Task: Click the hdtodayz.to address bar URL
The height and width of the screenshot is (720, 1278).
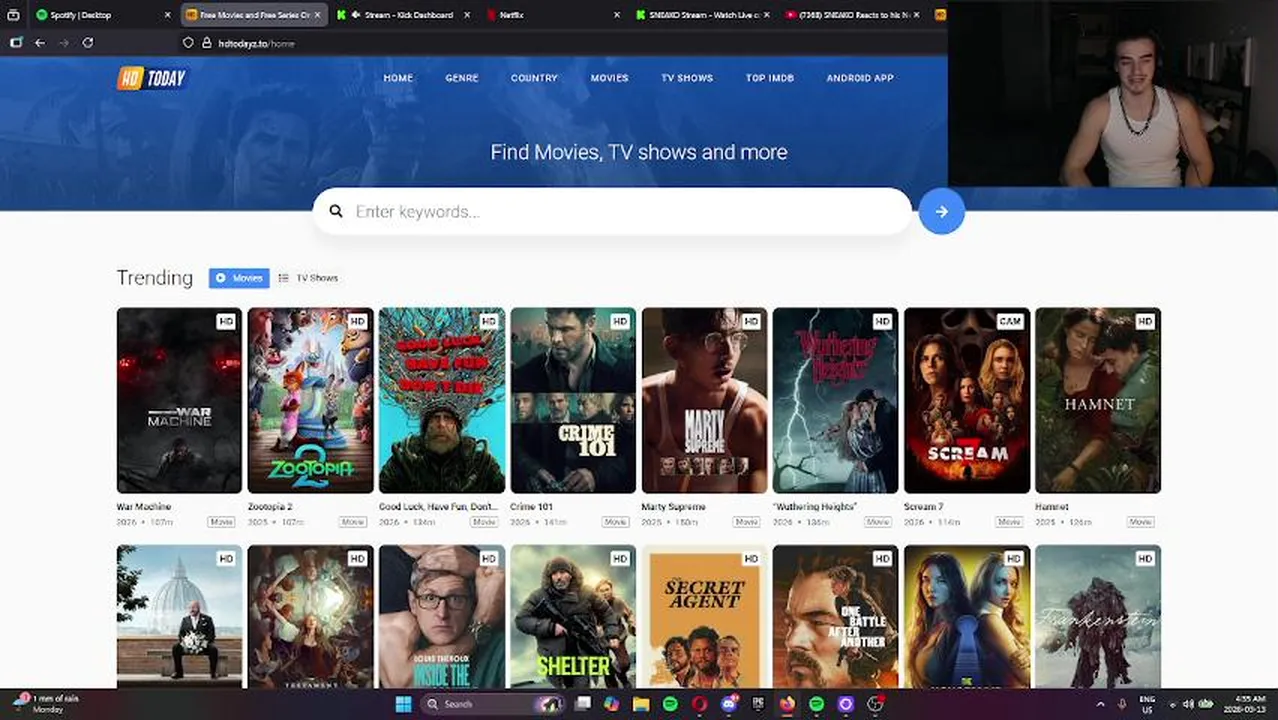Action: click(256, 43)
